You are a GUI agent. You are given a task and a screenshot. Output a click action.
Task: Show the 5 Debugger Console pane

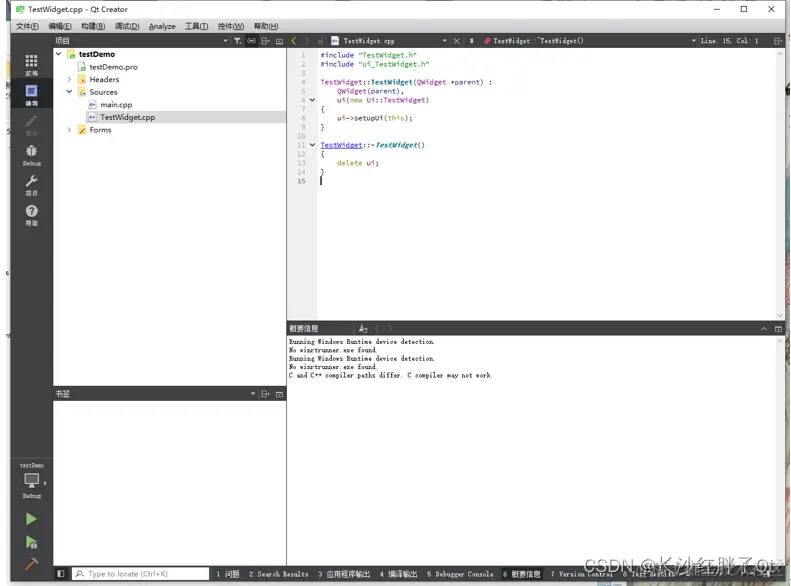[x=460, y=574]
